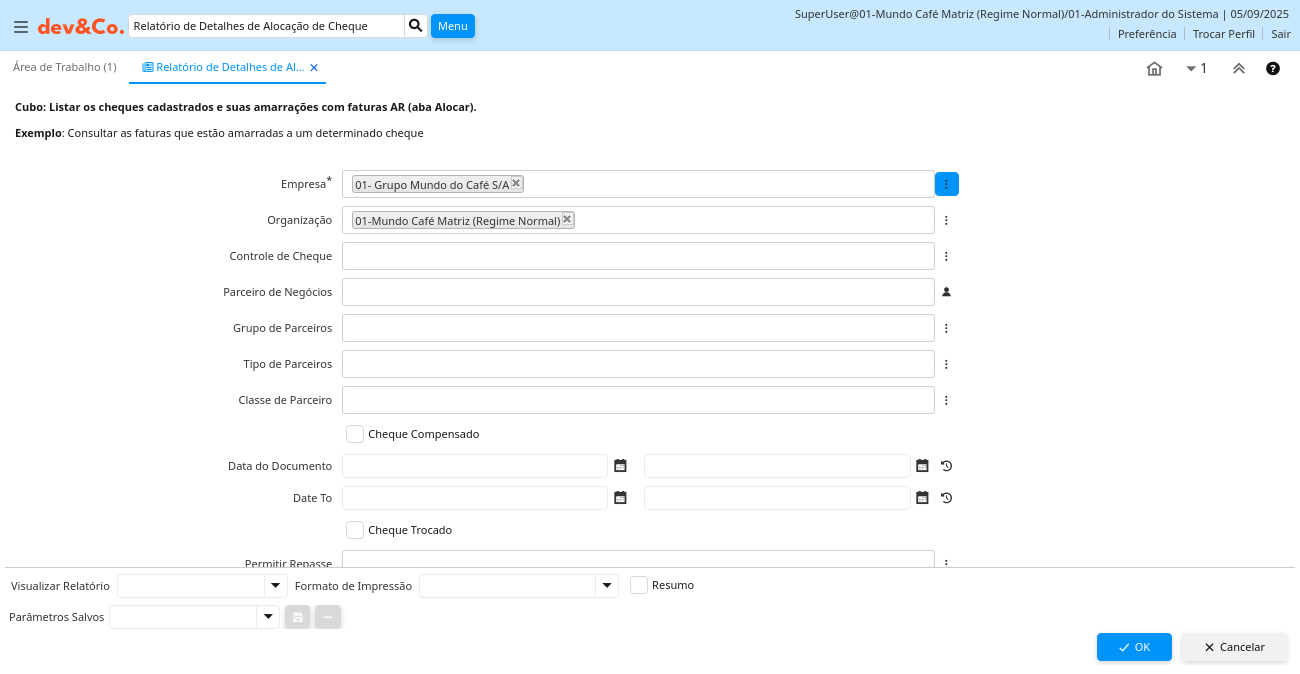Expand the Parâmetros Salvos dropdown
Image resolution: width=1300 pixels, height=674 pixels.
coord(267,617)
